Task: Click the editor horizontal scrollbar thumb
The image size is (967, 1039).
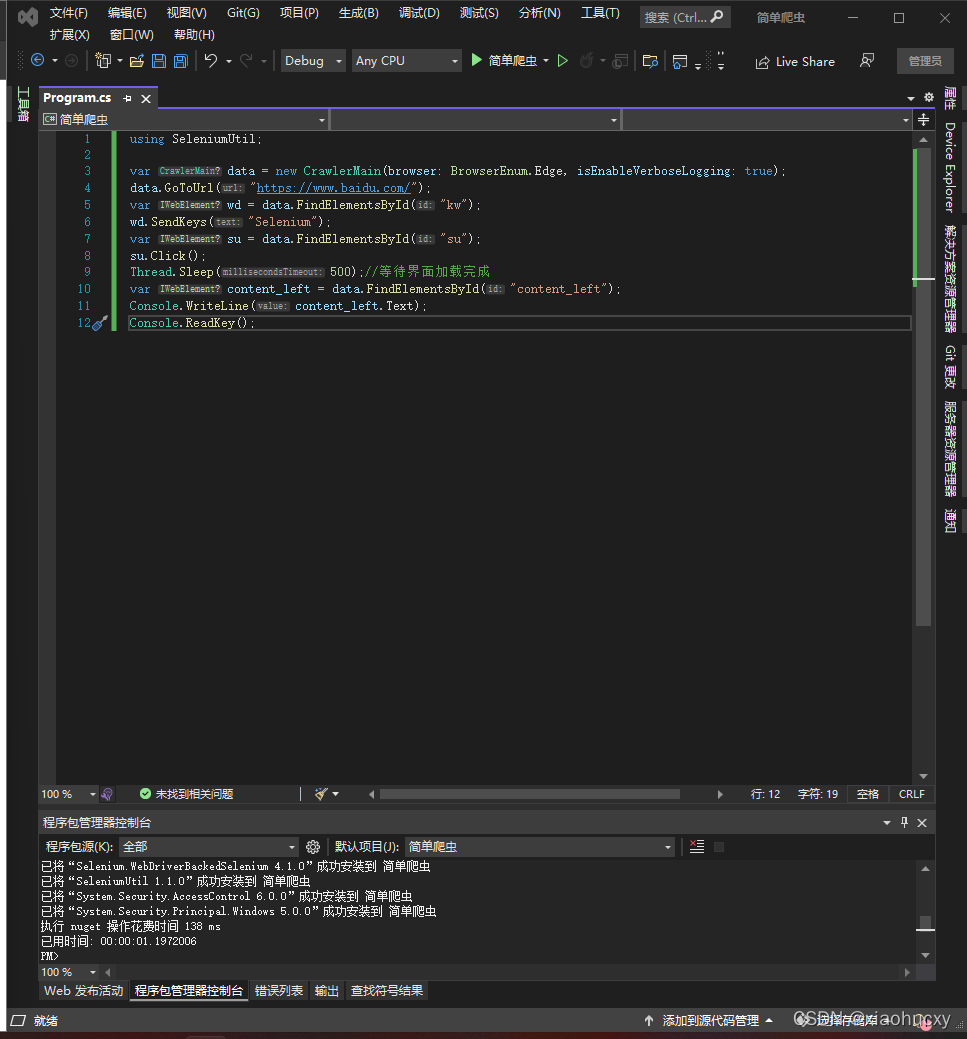Action: pos(530,794)
